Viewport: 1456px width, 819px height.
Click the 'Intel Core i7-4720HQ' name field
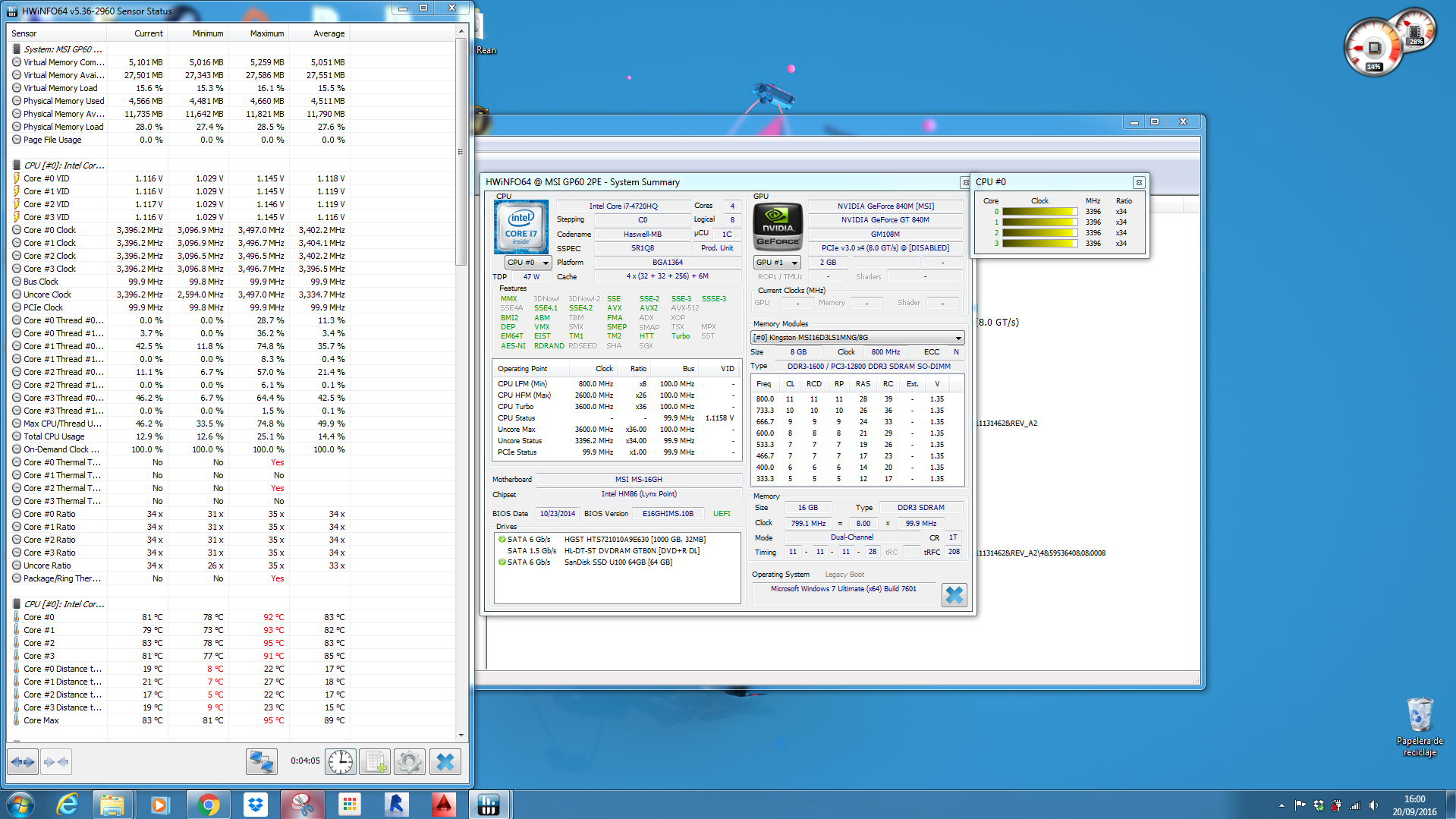pyautogui.click(x=624, y=206)
